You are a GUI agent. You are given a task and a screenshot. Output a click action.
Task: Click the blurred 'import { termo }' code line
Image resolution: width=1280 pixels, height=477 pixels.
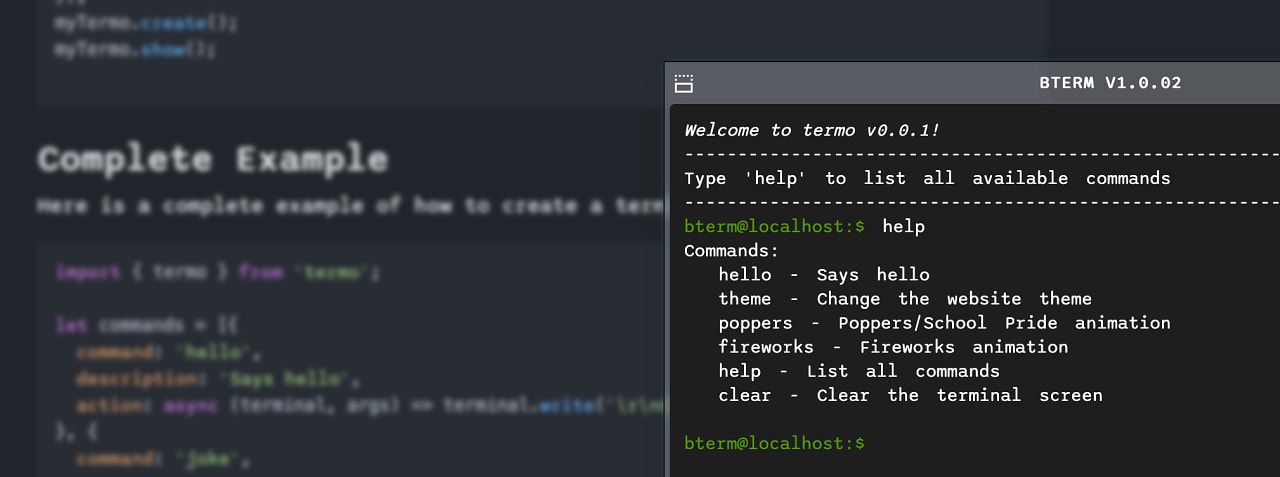217,272
